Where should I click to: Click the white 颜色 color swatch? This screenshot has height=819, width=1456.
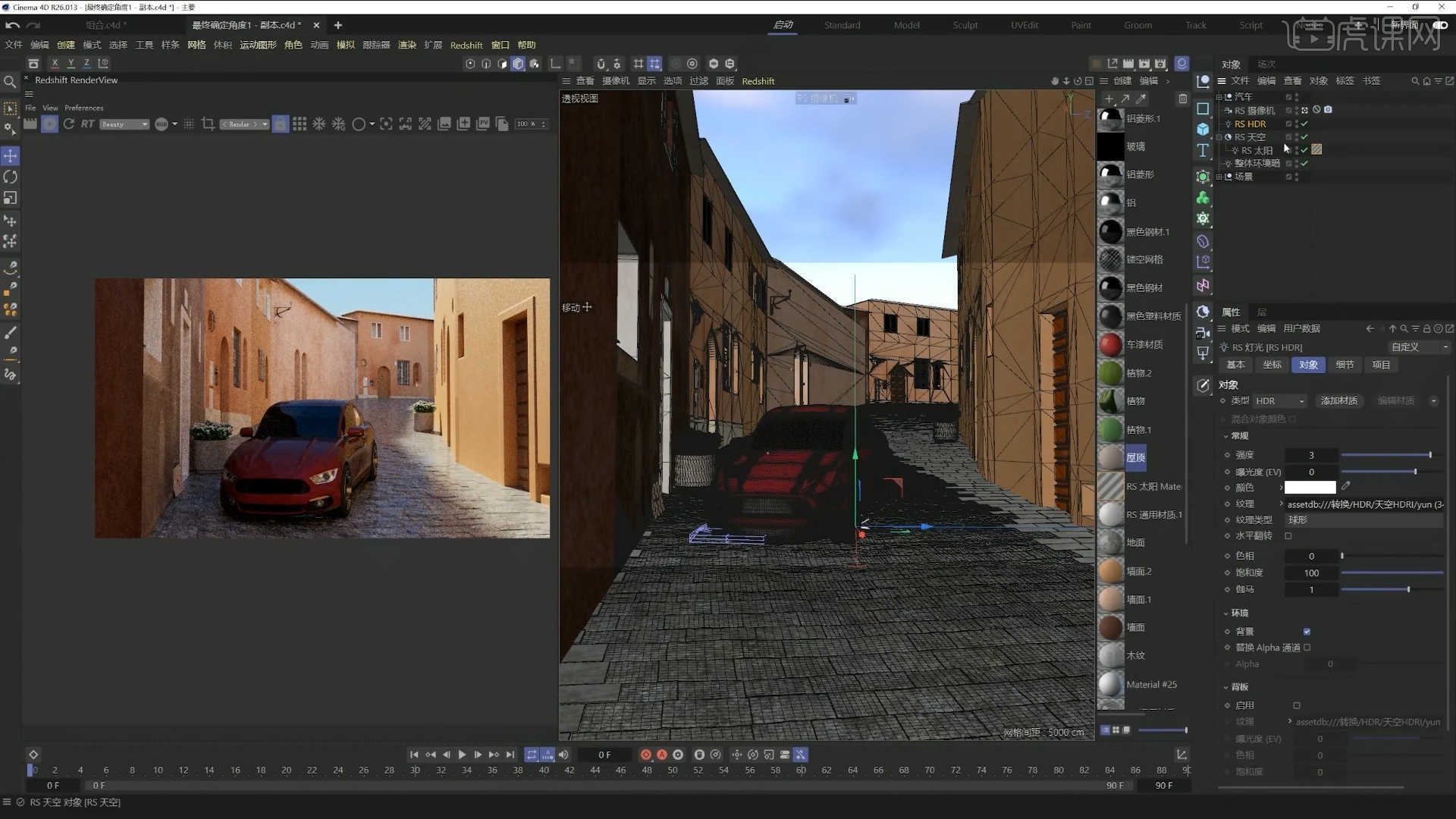click(1310, 487)
